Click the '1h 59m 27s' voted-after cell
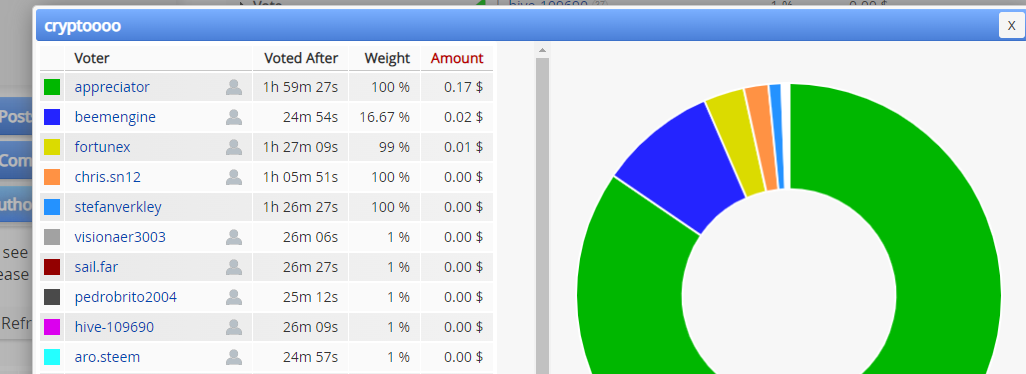This screenshot has height=374, width=1026. click(x=300, y=87)
